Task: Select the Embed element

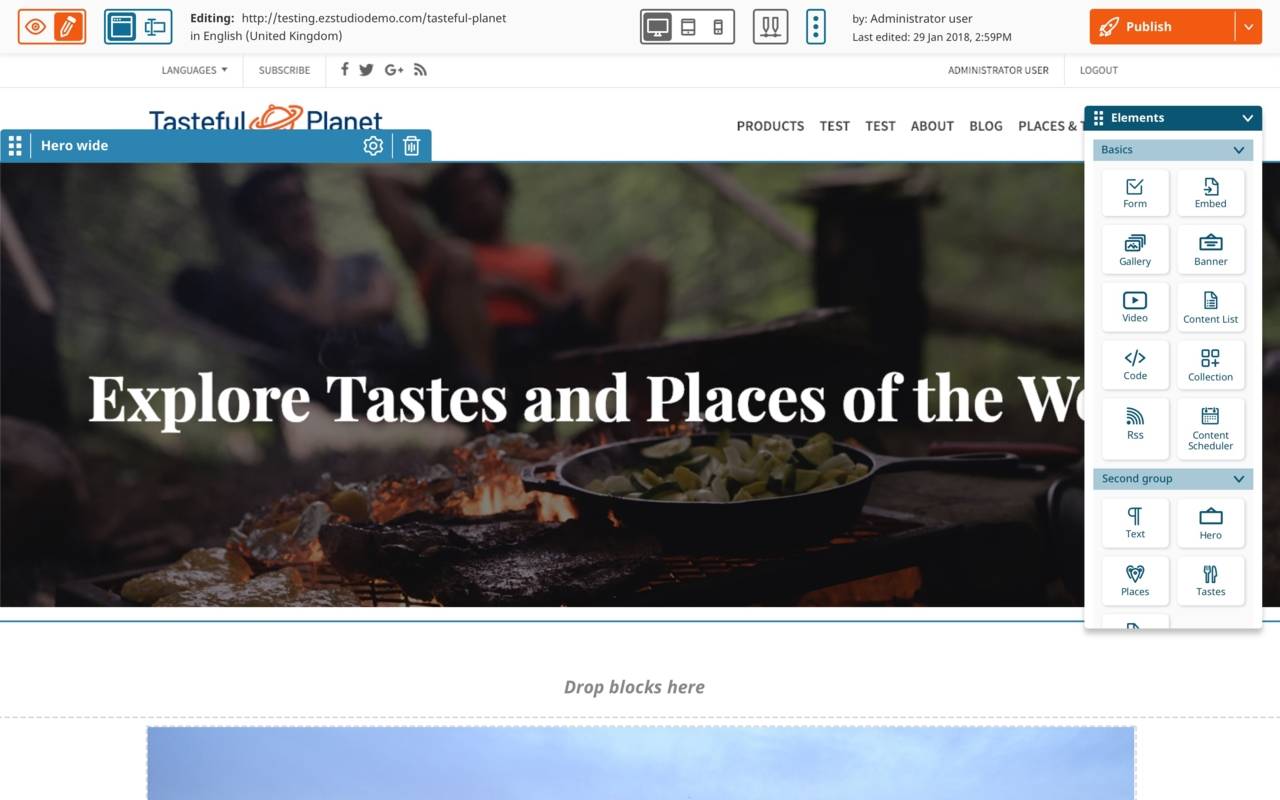Action: click(x=1210, y=193)
